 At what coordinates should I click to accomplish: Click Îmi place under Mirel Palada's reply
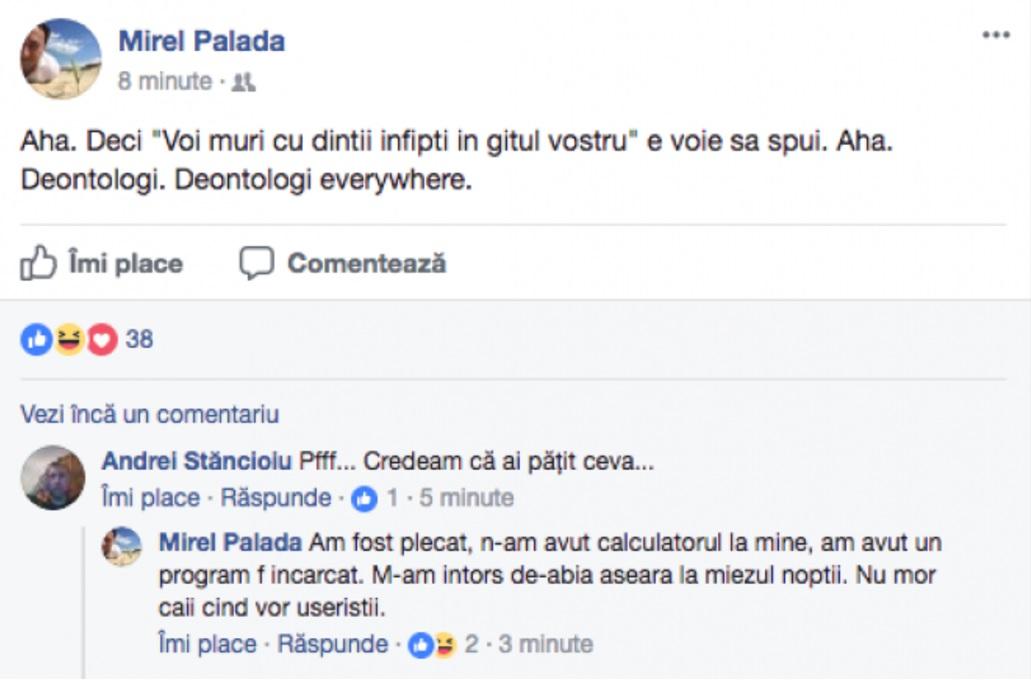[207, 645]
